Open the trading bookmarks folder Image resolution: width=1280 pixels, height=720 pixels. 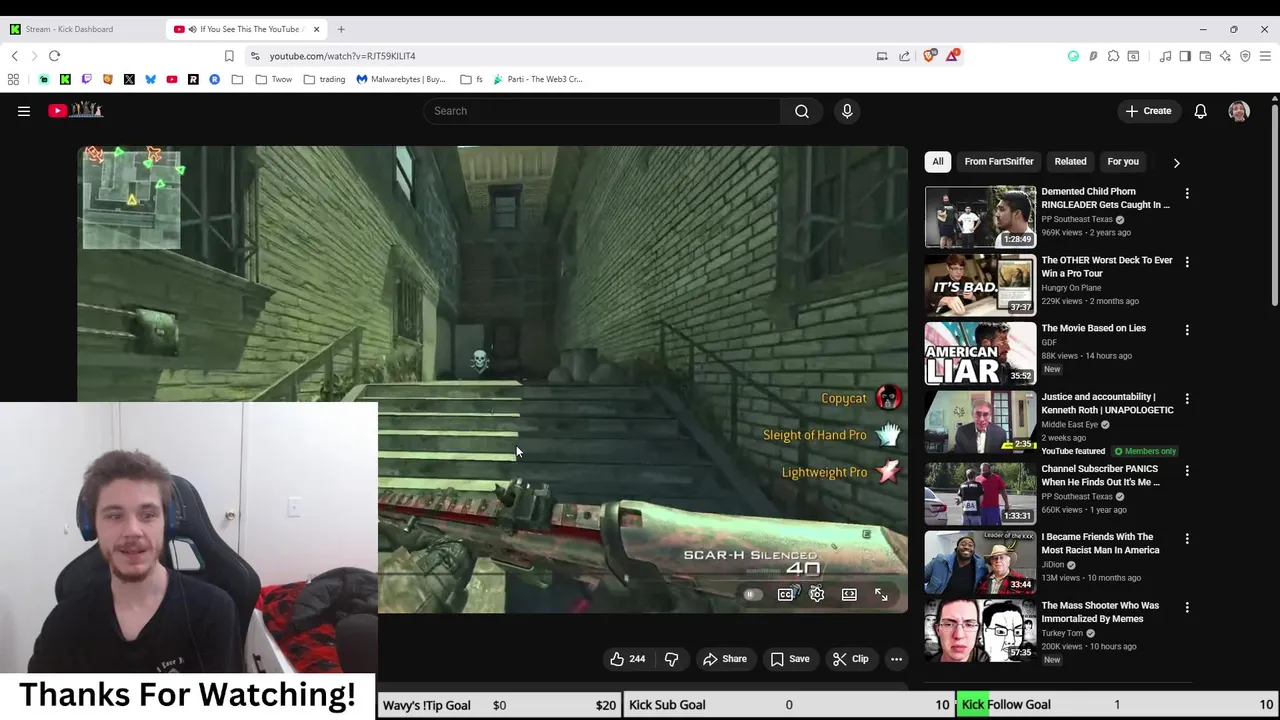(324, 79)
